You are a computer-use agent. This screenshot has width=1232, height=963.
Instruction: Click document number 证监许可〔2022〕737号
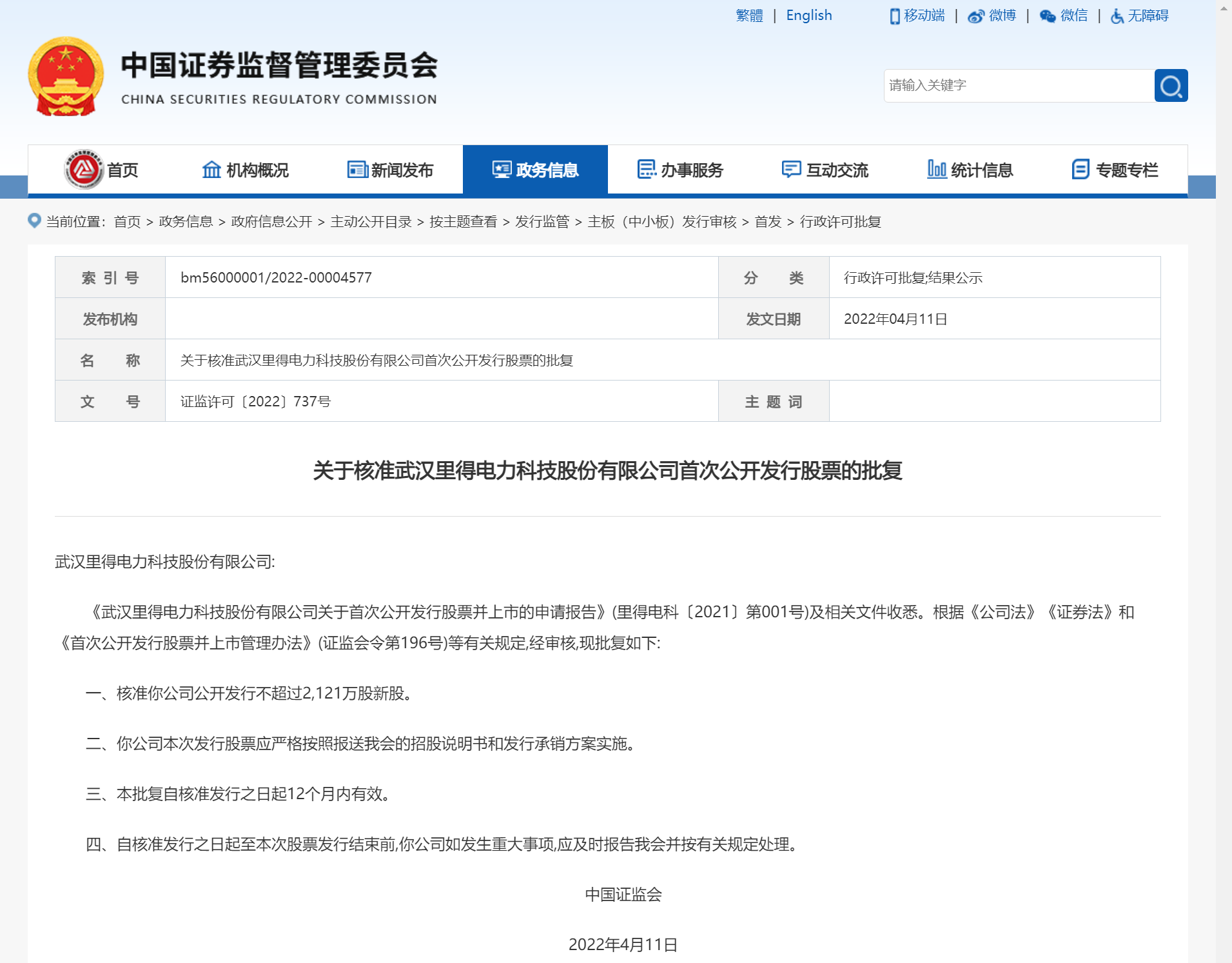pyautogui.click(x=255, y=401)
